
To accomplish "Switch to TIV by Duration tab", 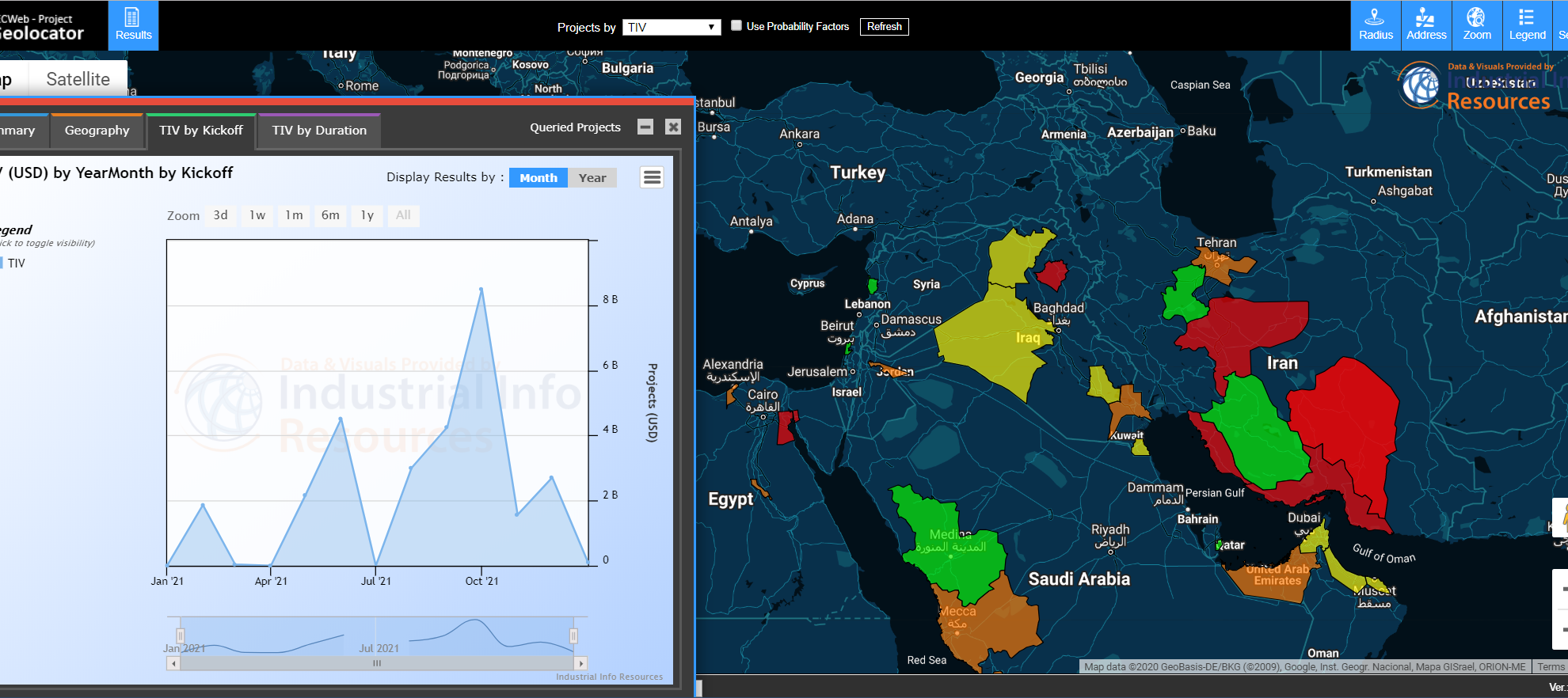I will (x=319, y=131).
